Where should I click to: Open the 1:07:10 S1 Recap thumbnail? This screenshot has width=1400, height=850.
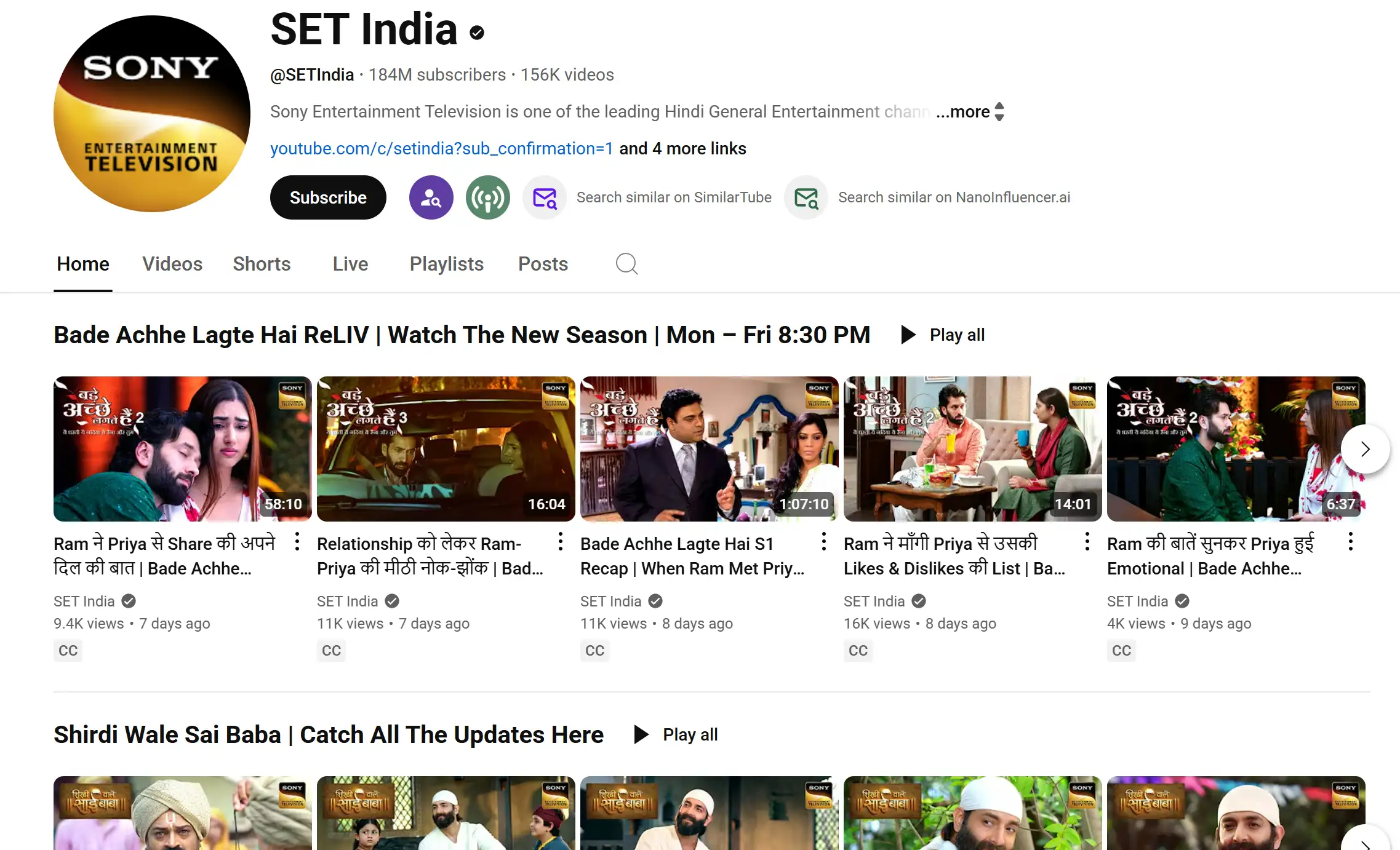(x=710, y=449)
